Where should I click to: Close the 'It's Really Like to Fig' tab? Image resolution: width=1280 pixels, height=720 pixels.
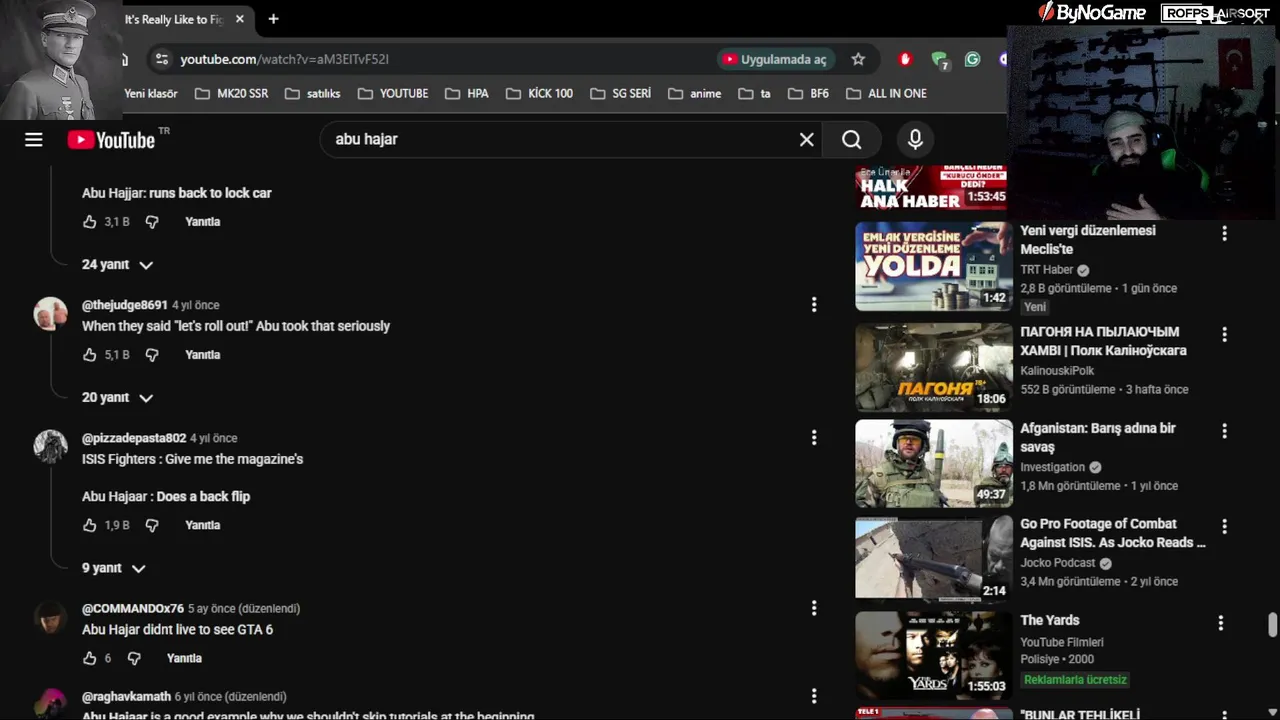click(240, 19)
